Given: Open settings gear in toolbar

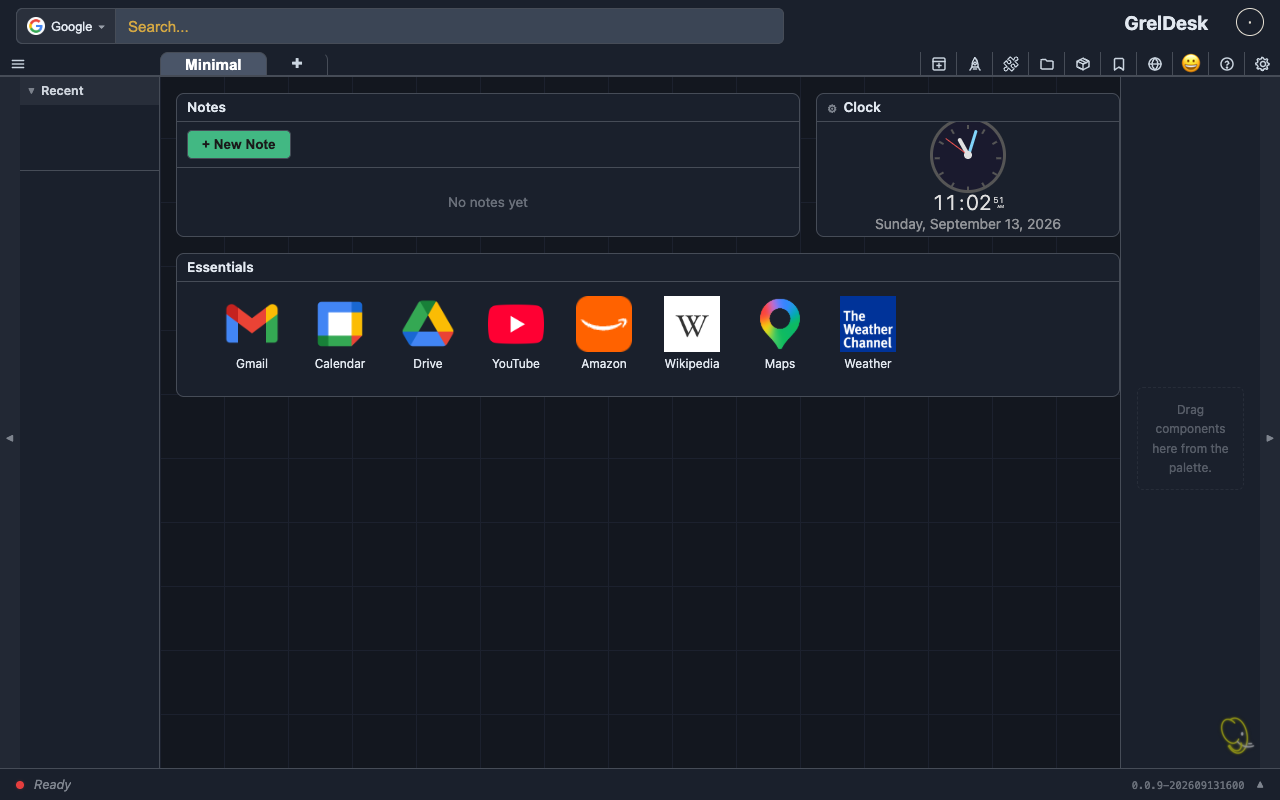Looking at the screenshot, I should pos(1263,64).
